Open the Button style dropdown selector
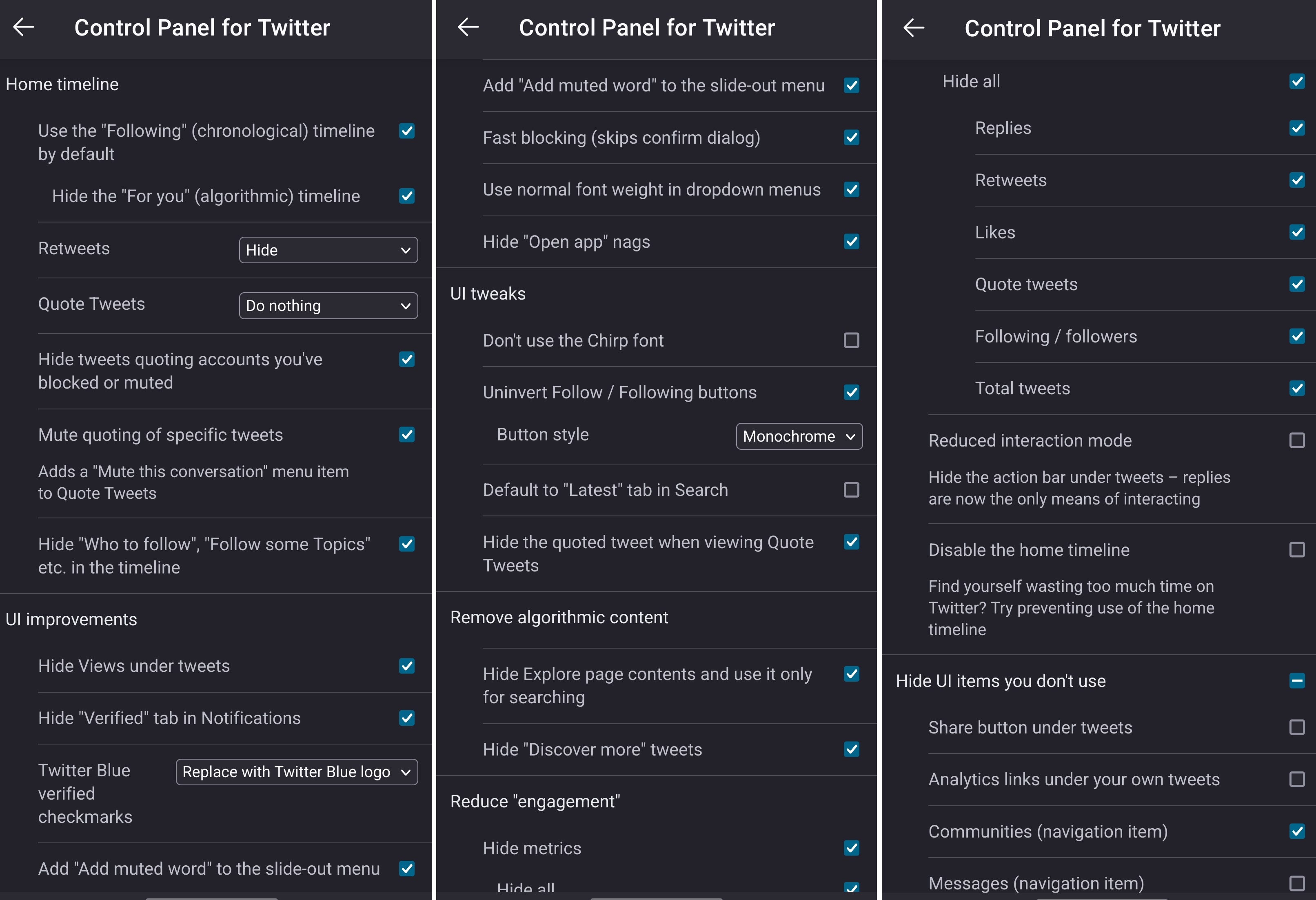1316x900 pixels. coord(797,436)
